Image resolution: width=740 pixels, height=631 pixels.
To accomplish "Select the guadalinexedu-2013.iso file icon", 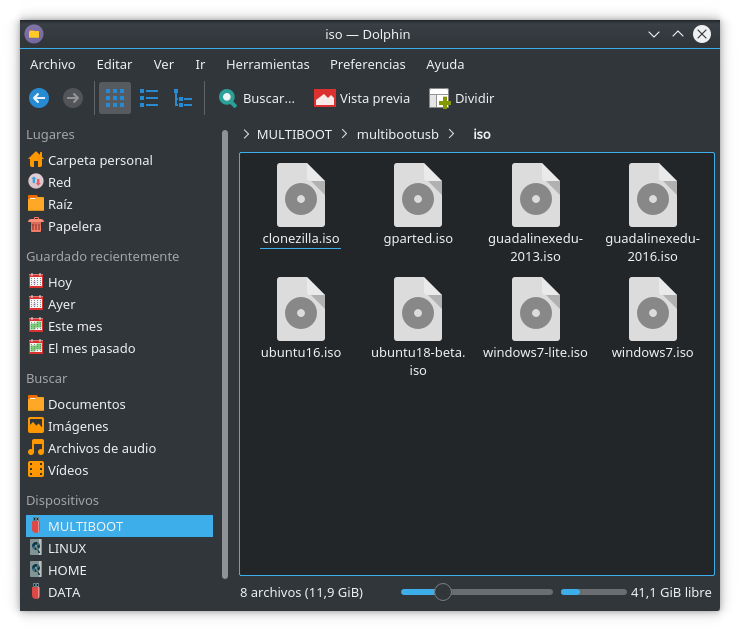I will coord(536,195).
